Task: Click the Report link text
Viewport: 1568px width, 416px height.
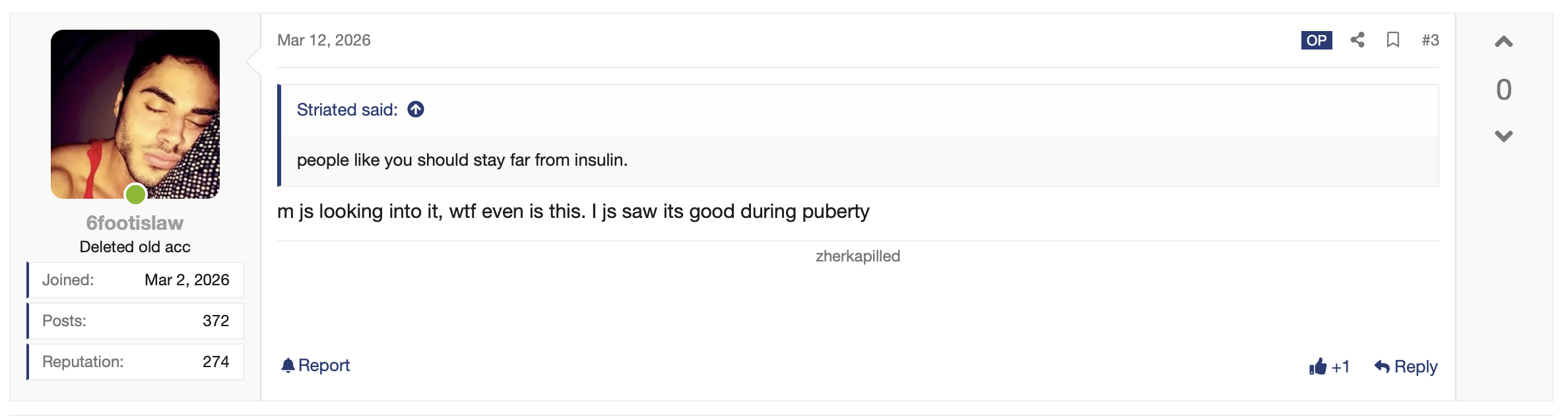Action: pos(324,365)
